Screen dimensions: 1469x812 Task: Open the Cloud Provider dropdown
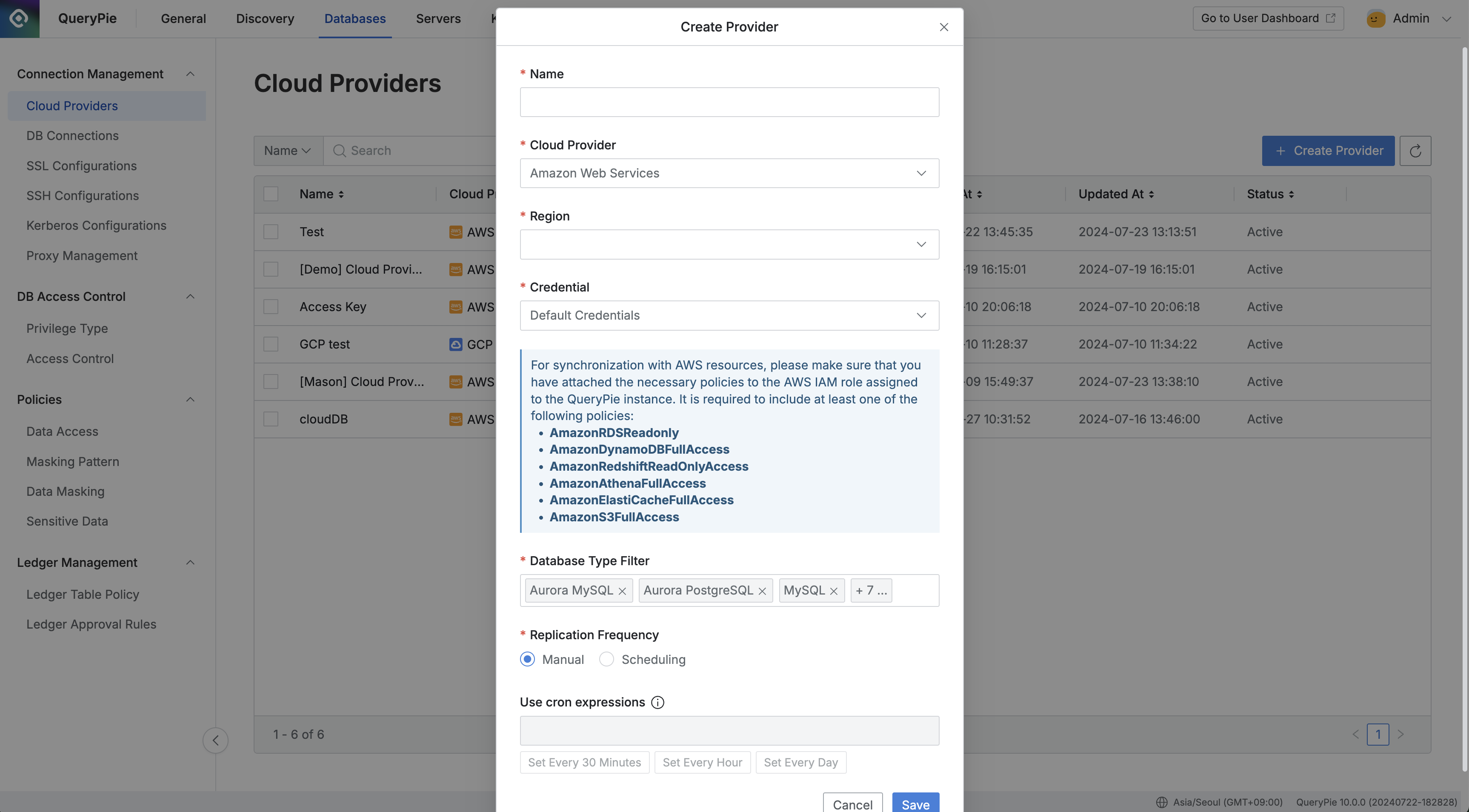[729, 173]
